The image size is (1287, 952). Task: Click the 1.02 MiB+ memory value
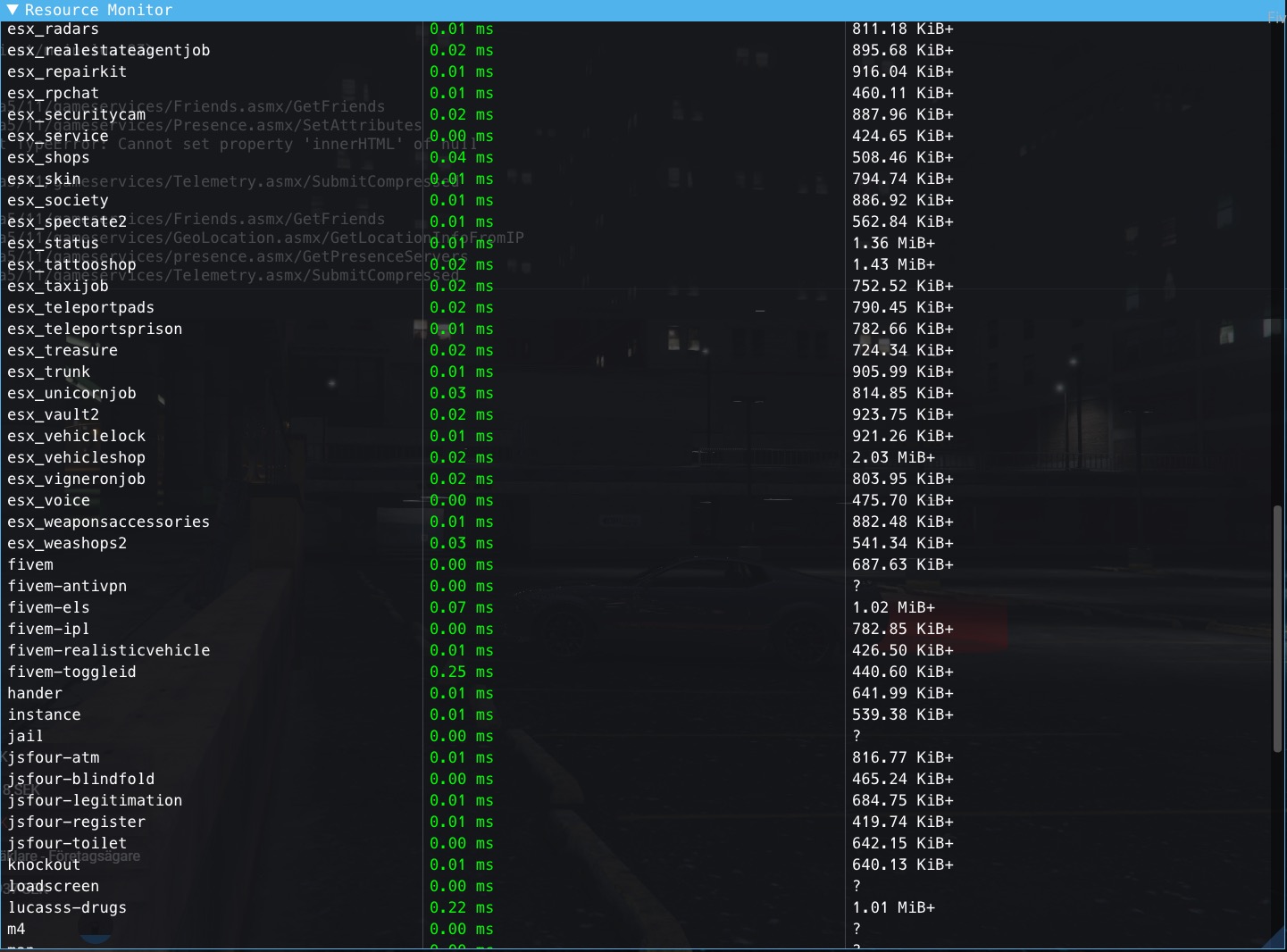[894, 608]
